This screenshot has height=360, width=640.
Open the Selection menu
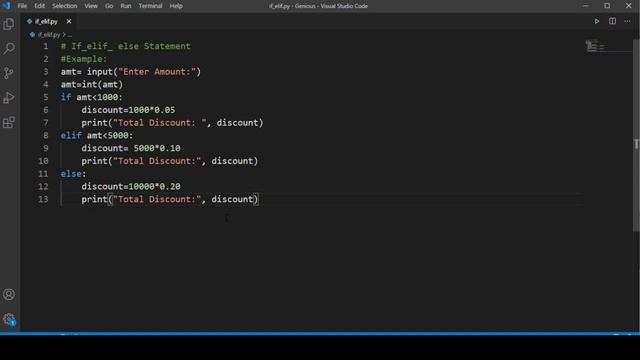point(64,6)
